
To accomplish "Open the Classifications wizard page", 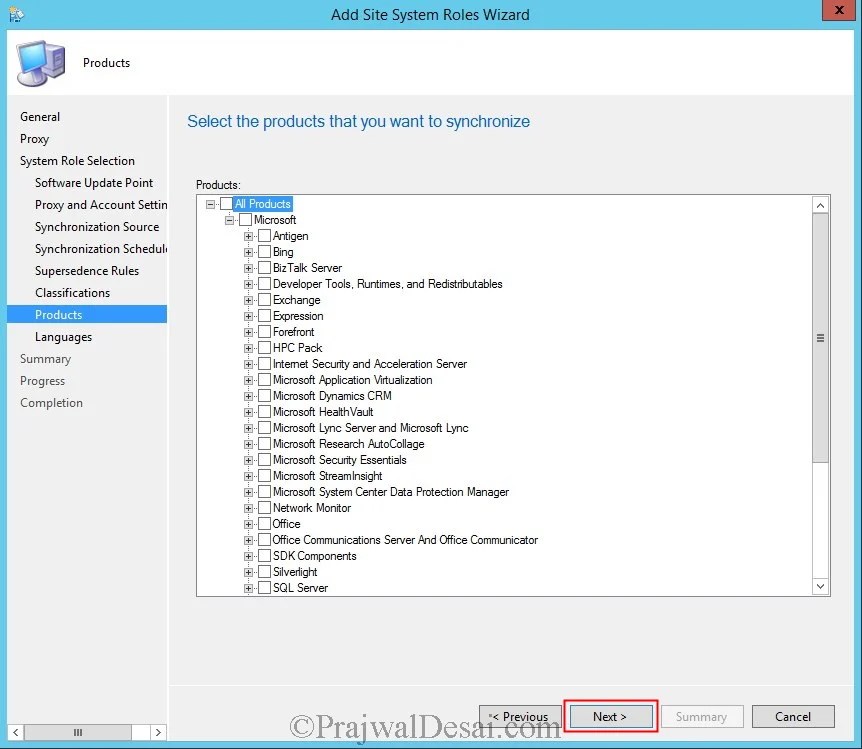I will click(72, 292).
